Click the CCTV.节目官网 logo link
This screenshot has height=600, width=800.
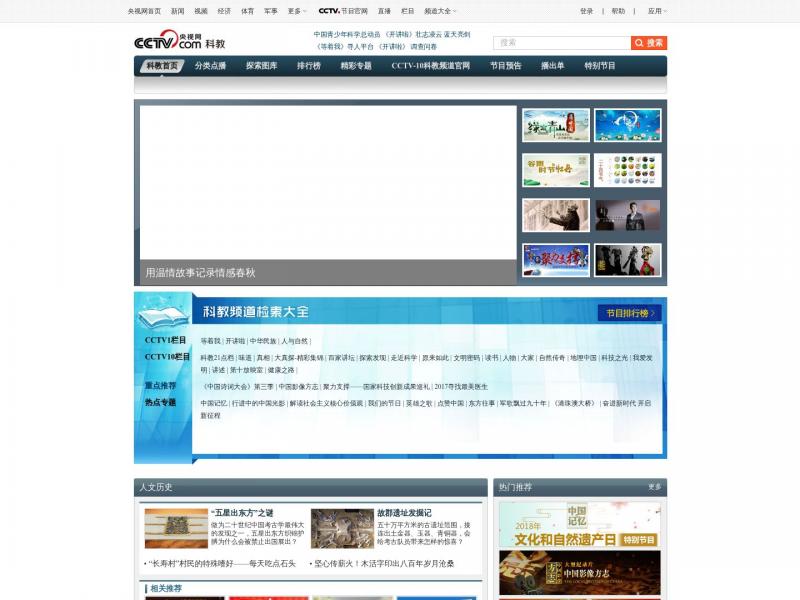click(x=343, y=11)
